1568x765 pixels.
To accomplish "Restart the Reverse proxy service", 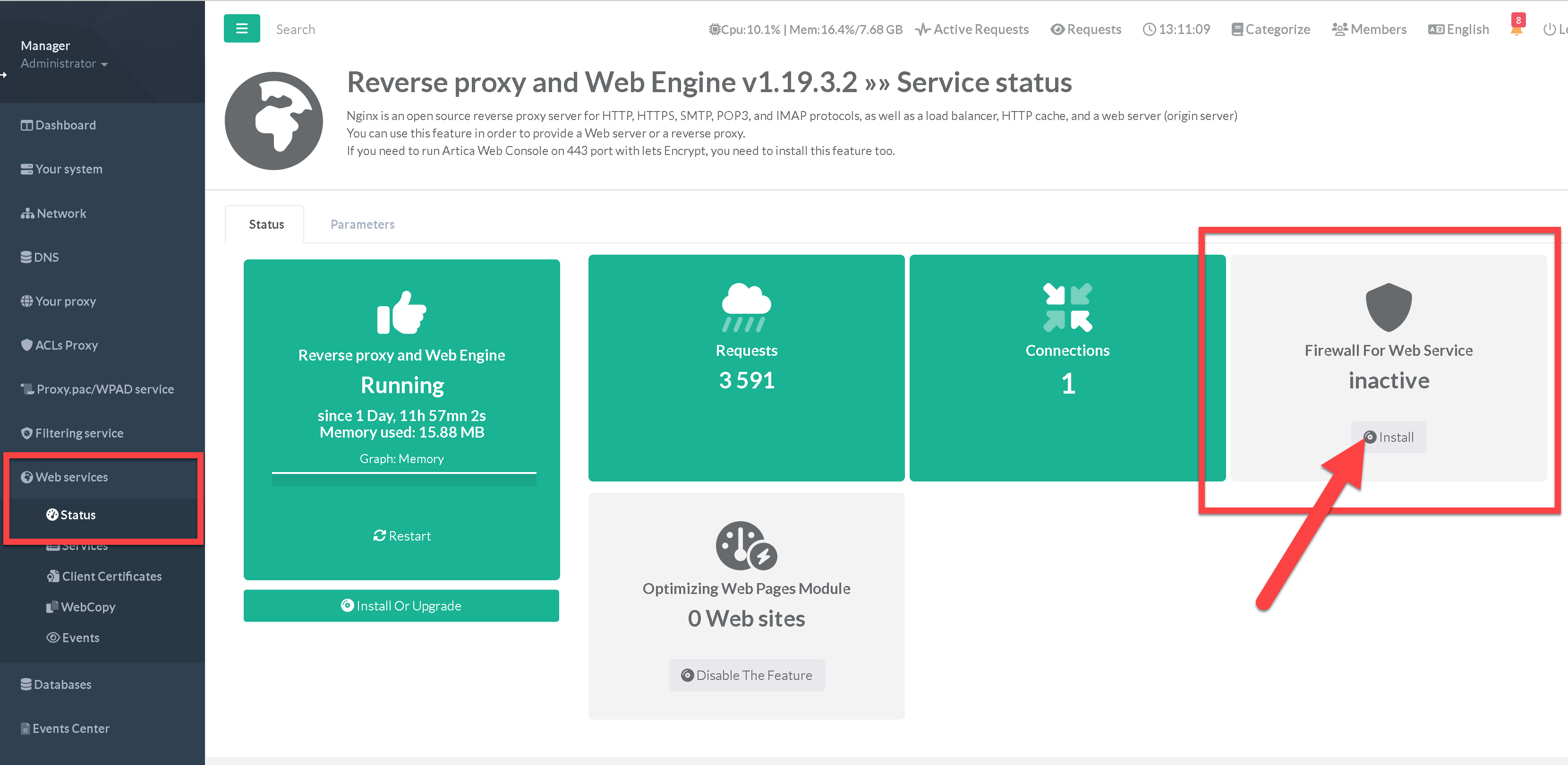I will point(402,535).
